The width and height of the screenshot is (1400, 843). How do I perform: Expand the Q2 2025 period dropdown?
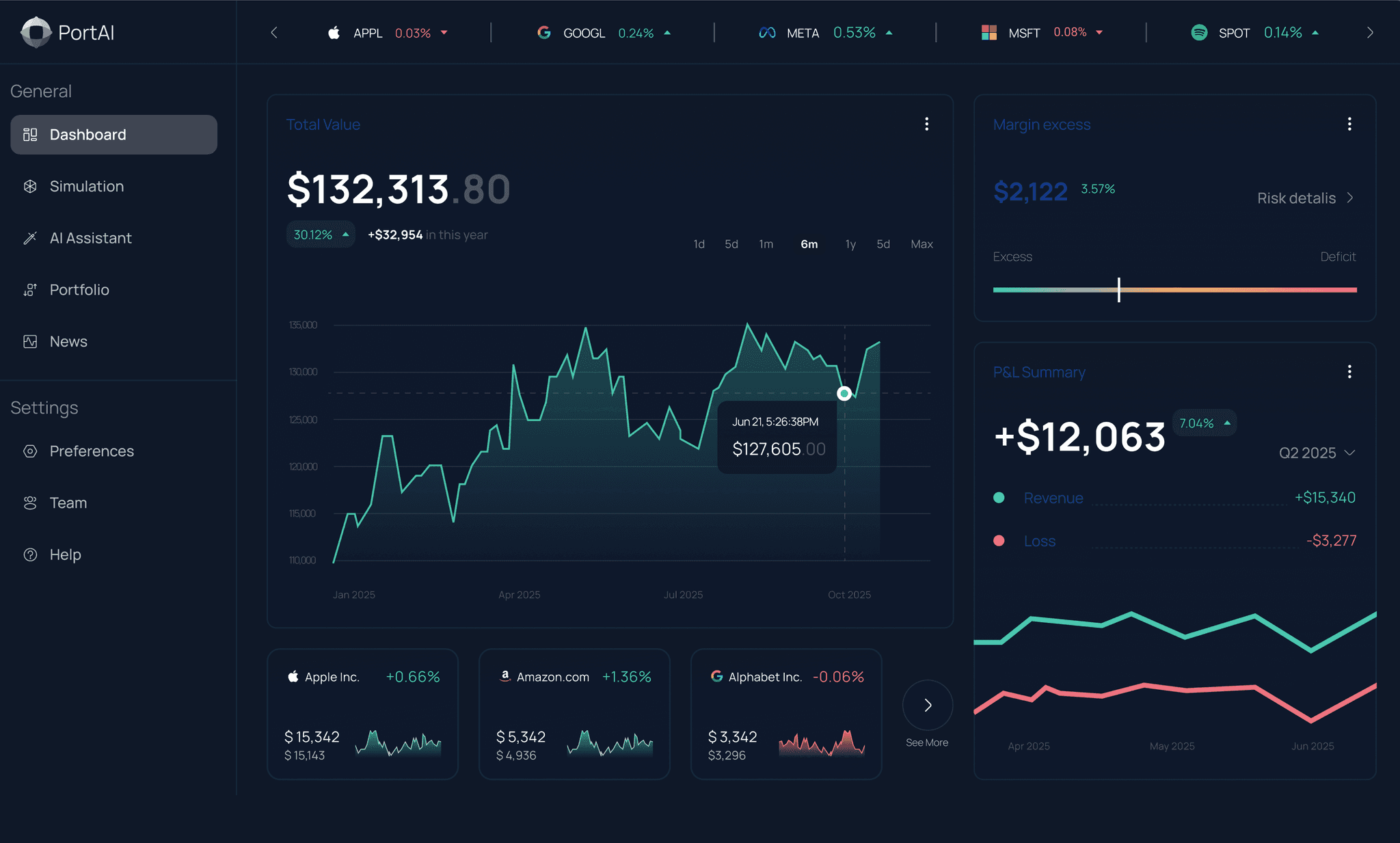pyautogui.click(x=1317, y=453)
